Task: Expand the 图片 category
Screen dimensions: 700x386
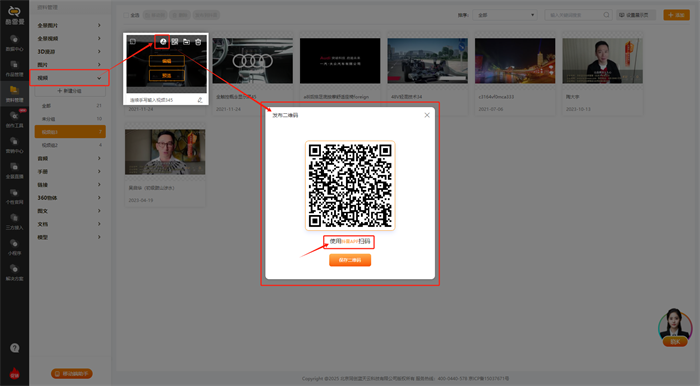Action: [x=69, y=65]
